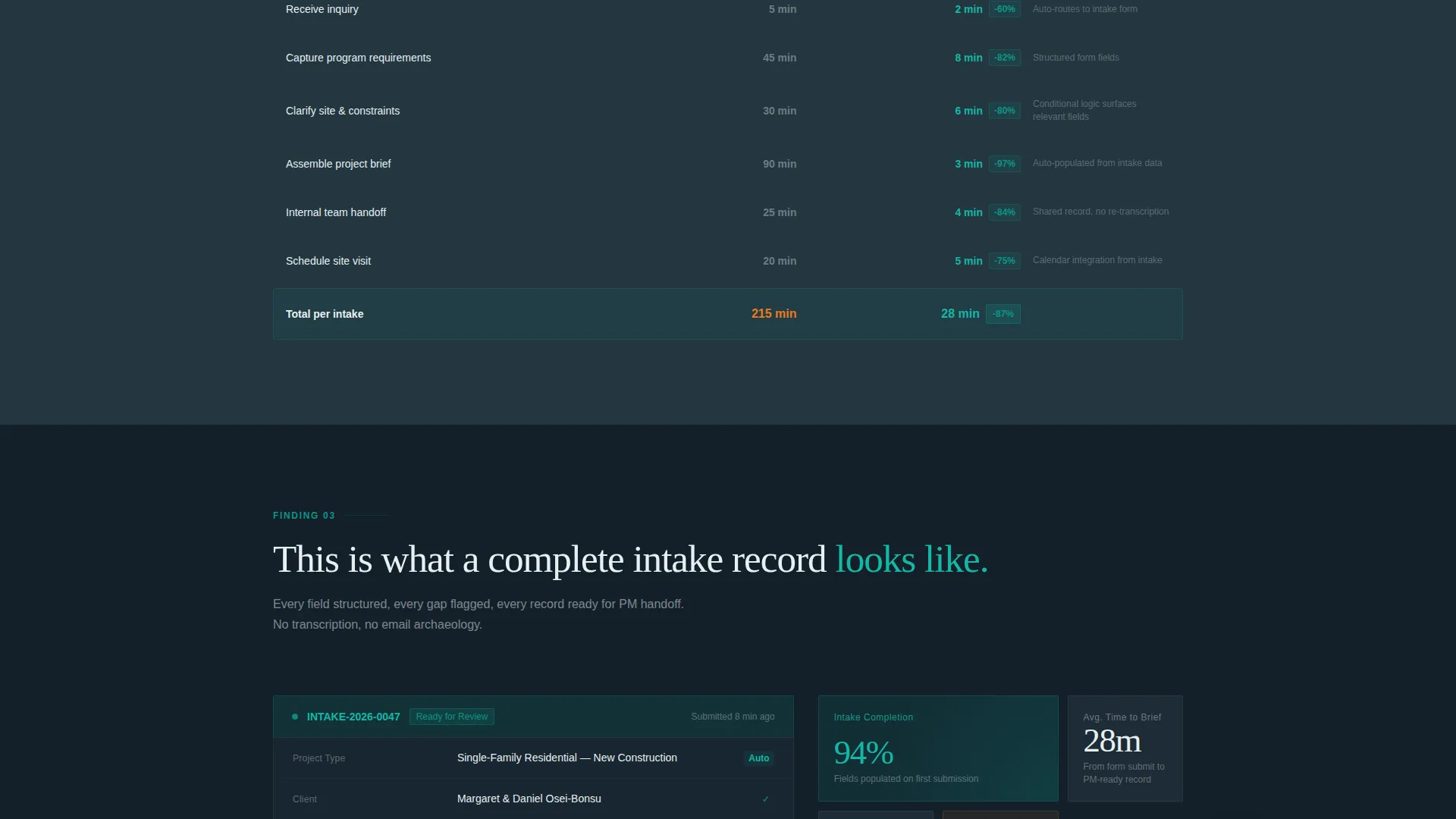Click the green status dot beside INTAKE-2026-0047
Screen dimensions: 1456x819
click(x=295, y=717)
